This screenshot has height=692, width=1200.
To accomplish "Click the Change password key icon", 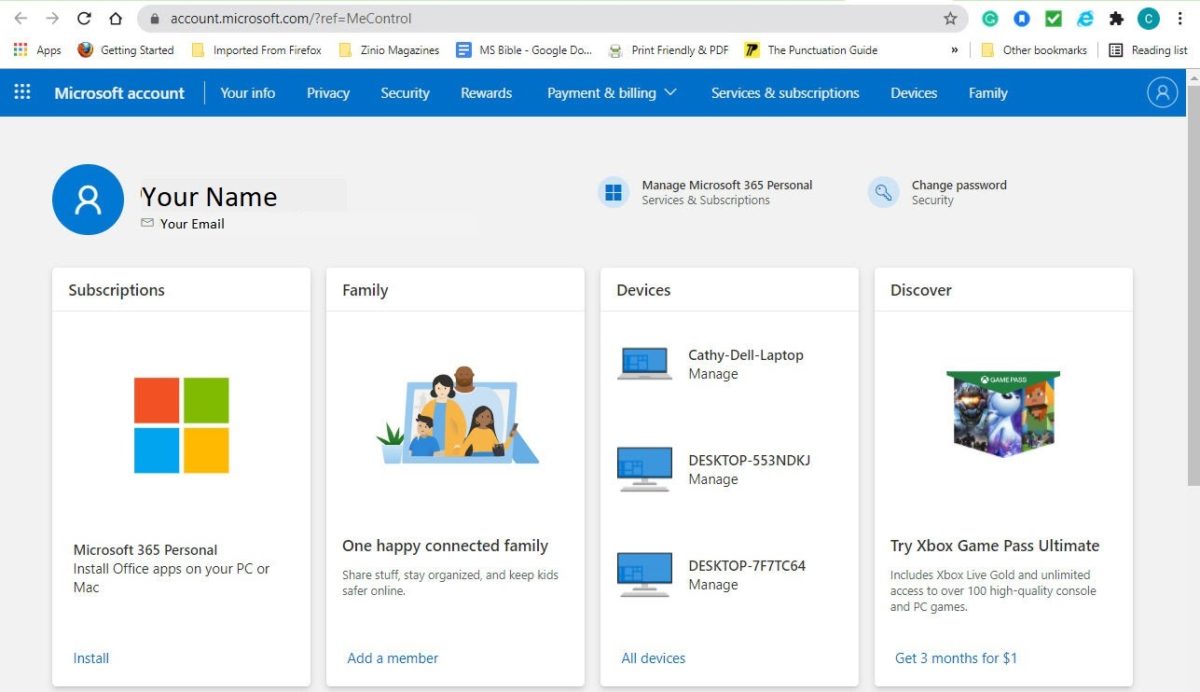I will point(883,191).
